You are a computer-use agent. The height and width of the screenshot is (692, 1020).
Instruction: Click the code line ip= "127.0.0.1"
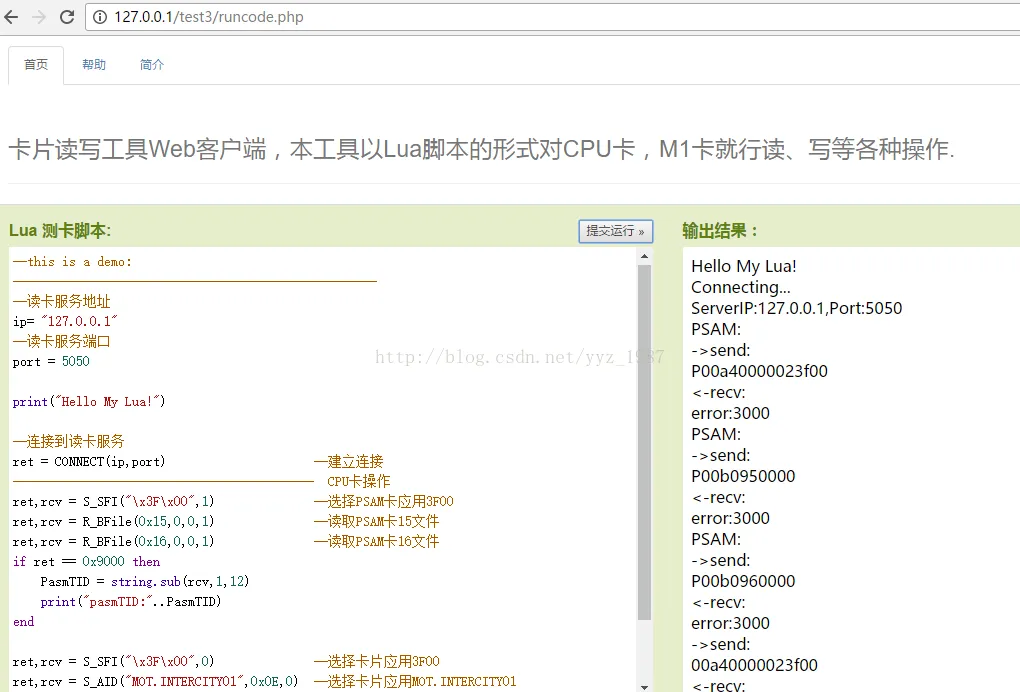pos(65,321)
